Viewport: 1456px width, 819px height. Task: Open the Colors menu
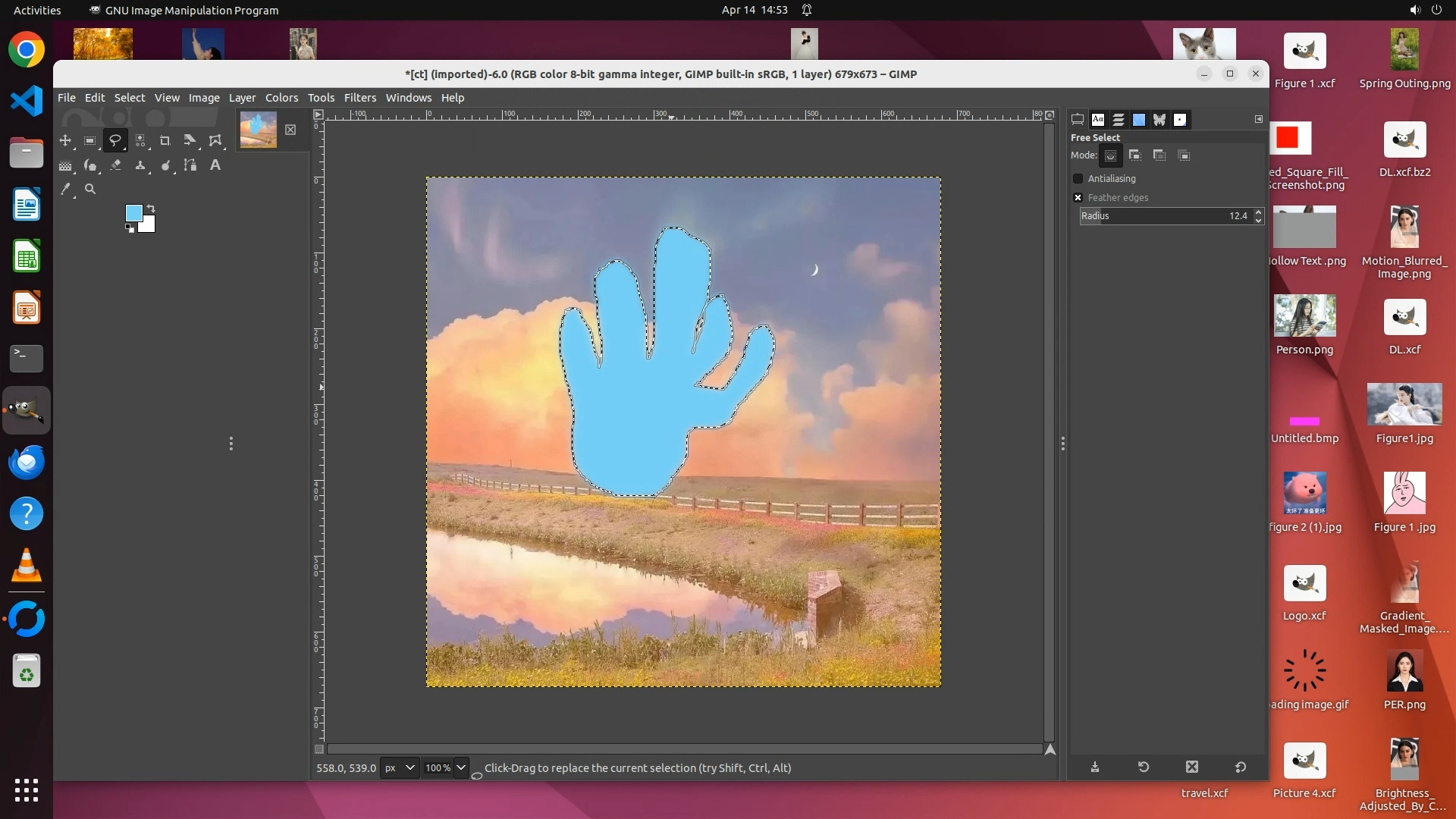coord(281,98)
